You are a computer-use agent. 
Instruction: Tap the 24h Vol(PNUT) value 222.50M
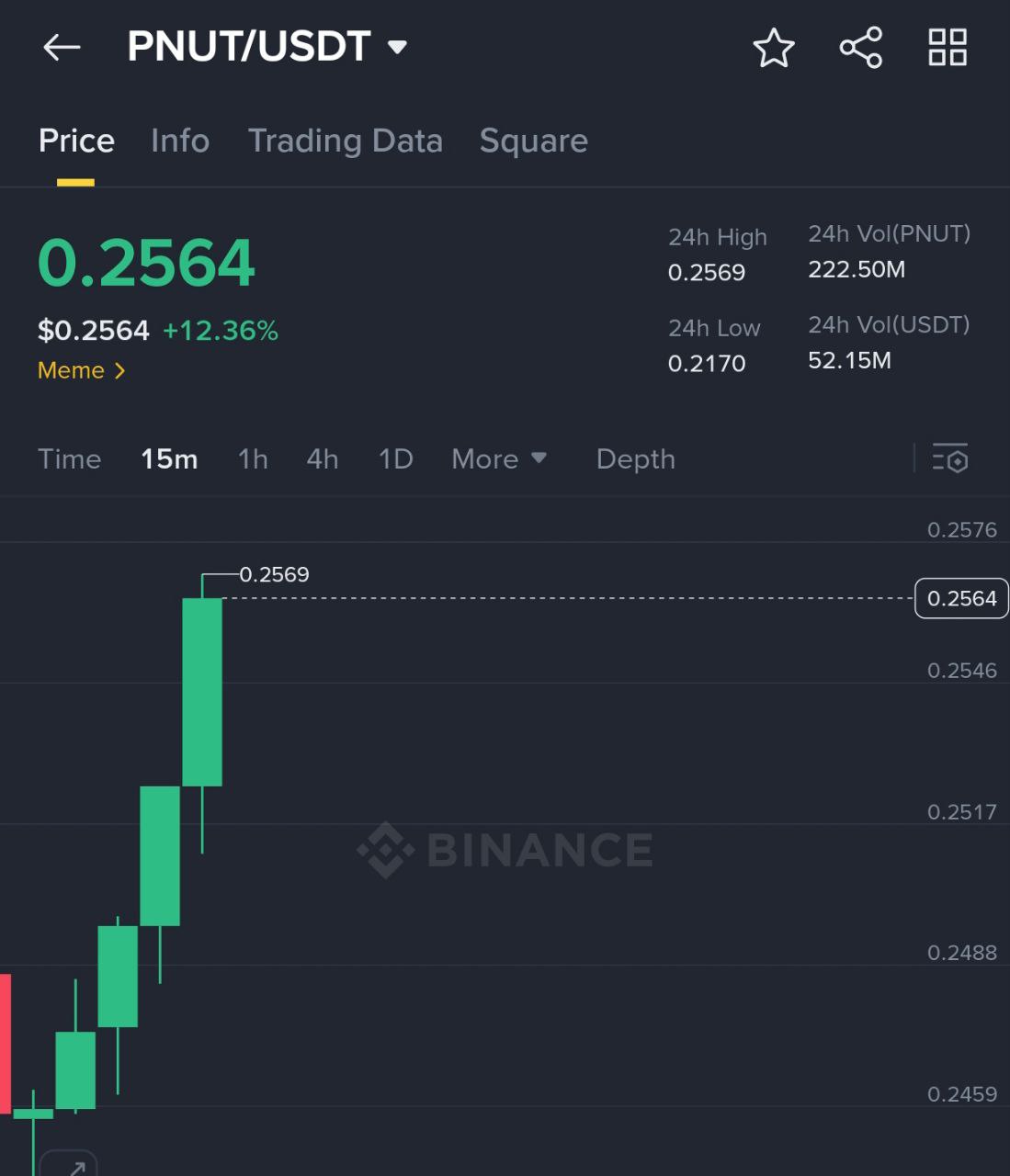point(857,269)
